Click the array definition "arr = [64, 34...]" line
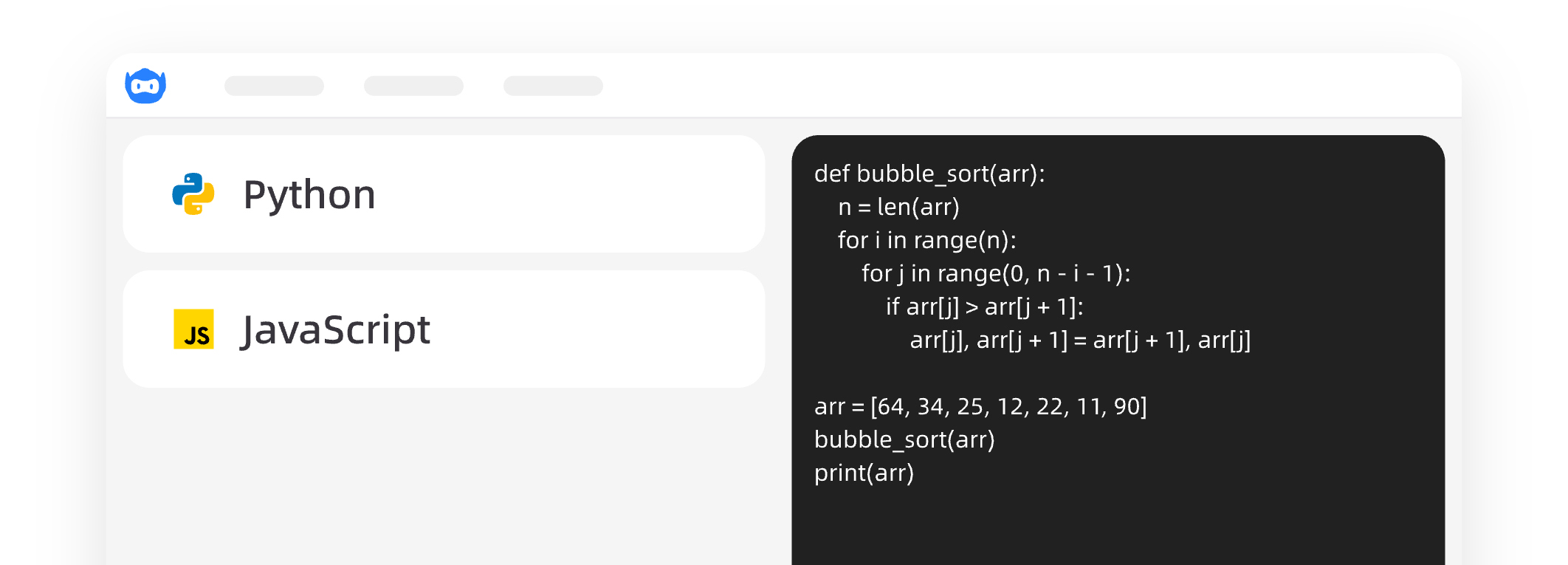This screenshot has height=565, width=1568. tap(980, 407)
